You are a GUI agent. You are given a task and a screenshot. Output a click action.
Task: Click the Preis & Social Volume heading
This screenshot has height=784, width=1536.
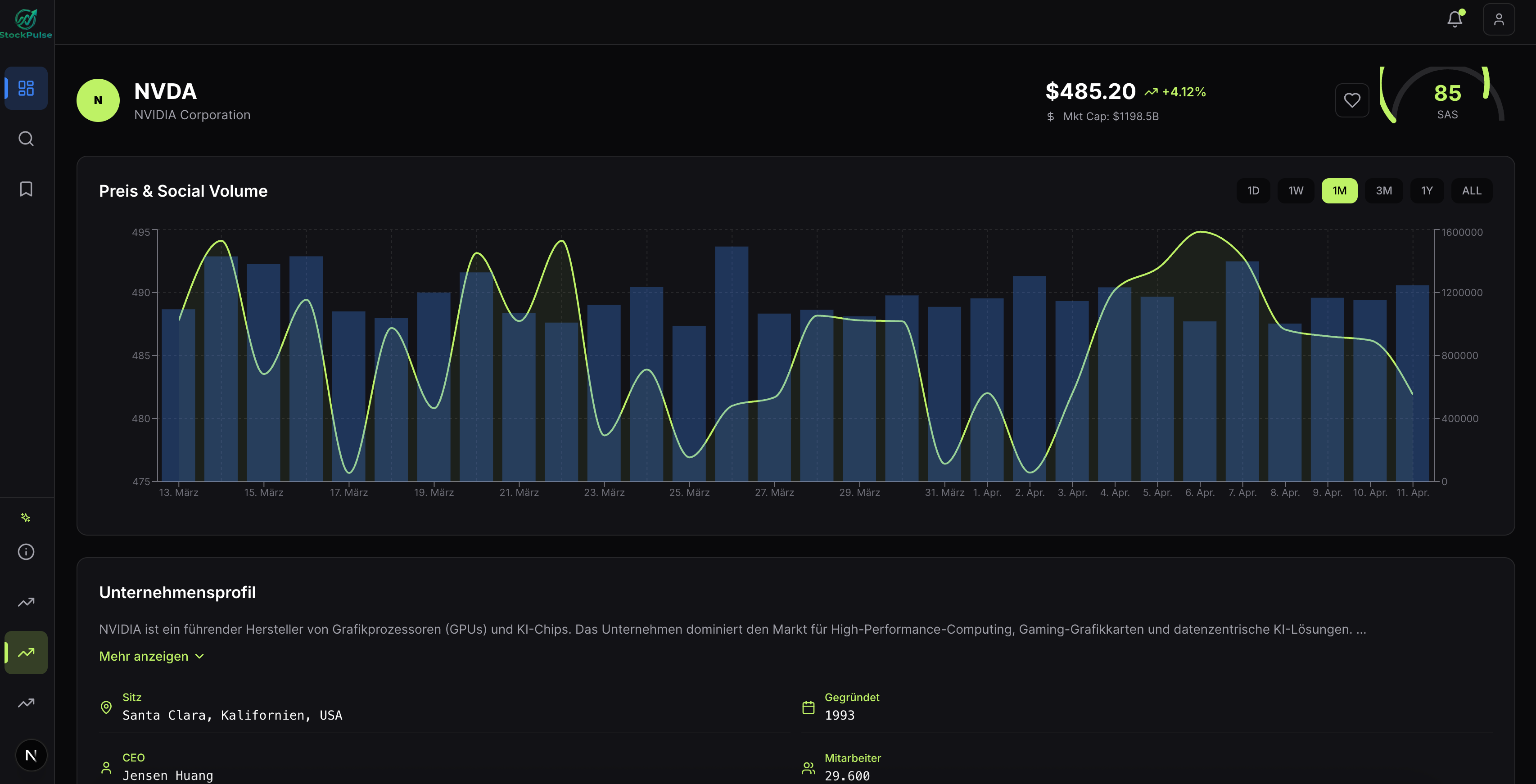click(183, 191)
